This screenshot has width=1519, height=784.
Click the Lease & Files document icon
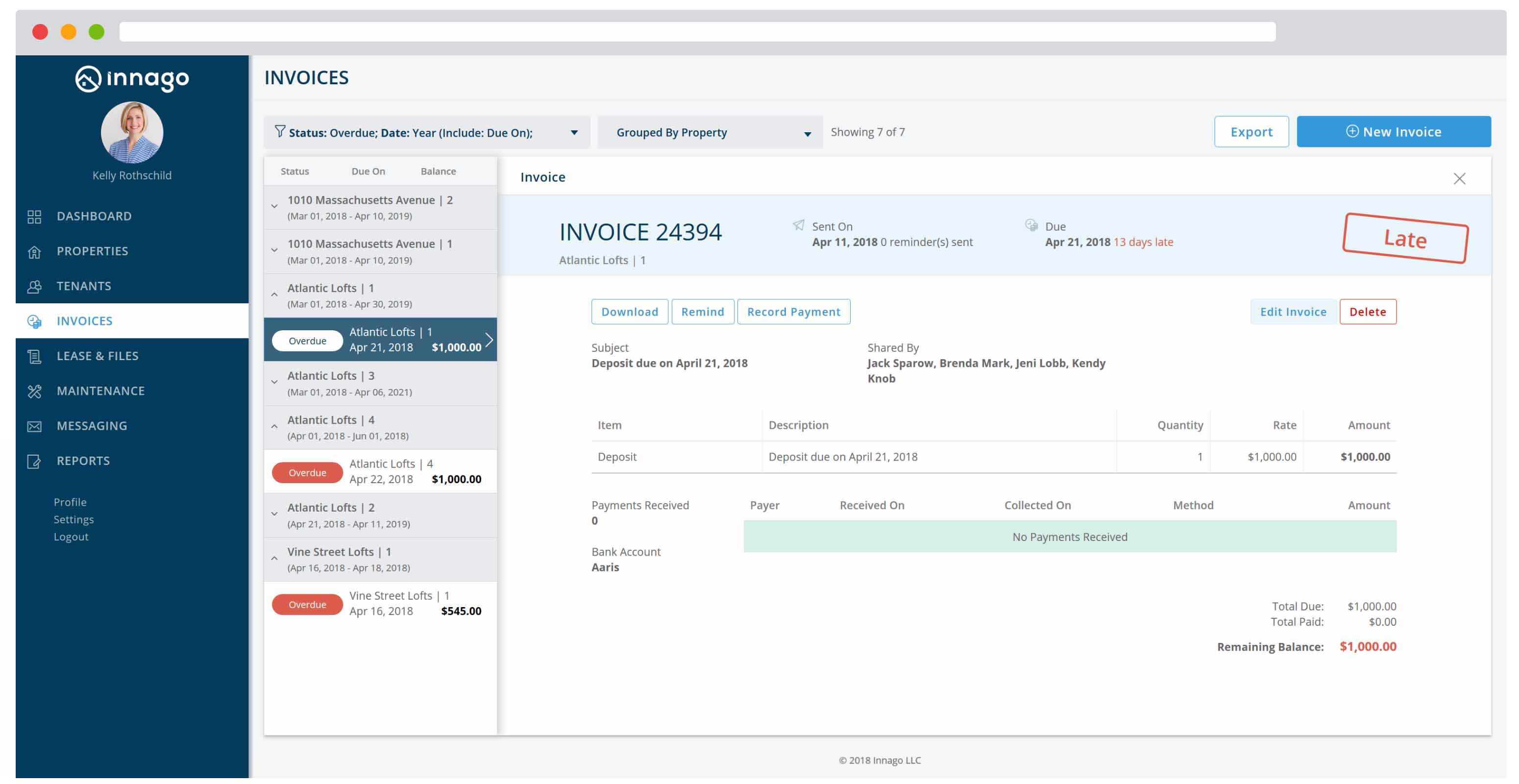[x=34, y=357]
